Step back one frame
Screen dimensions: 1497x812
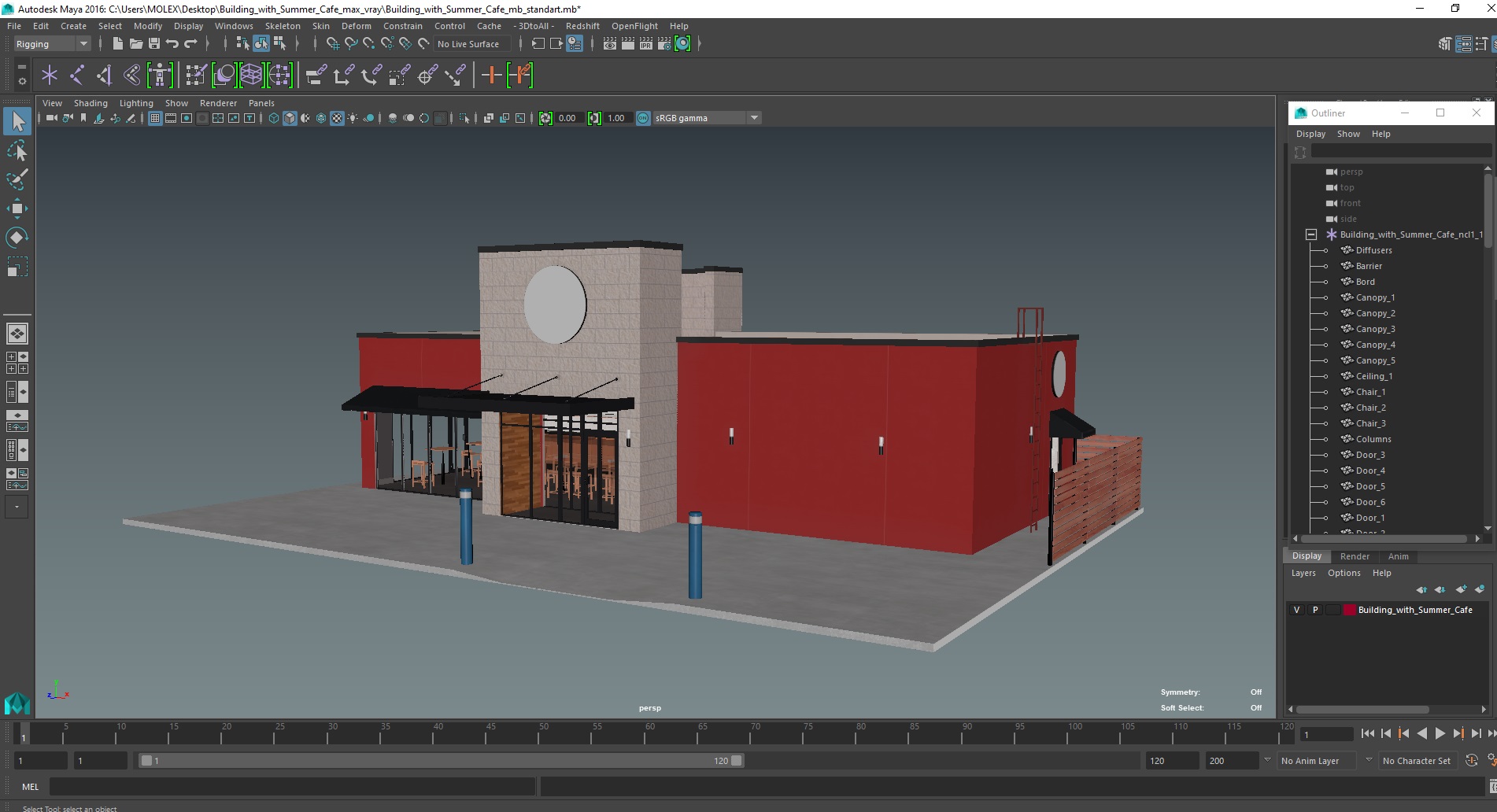pyautogui.click(x=1386, y=733)
